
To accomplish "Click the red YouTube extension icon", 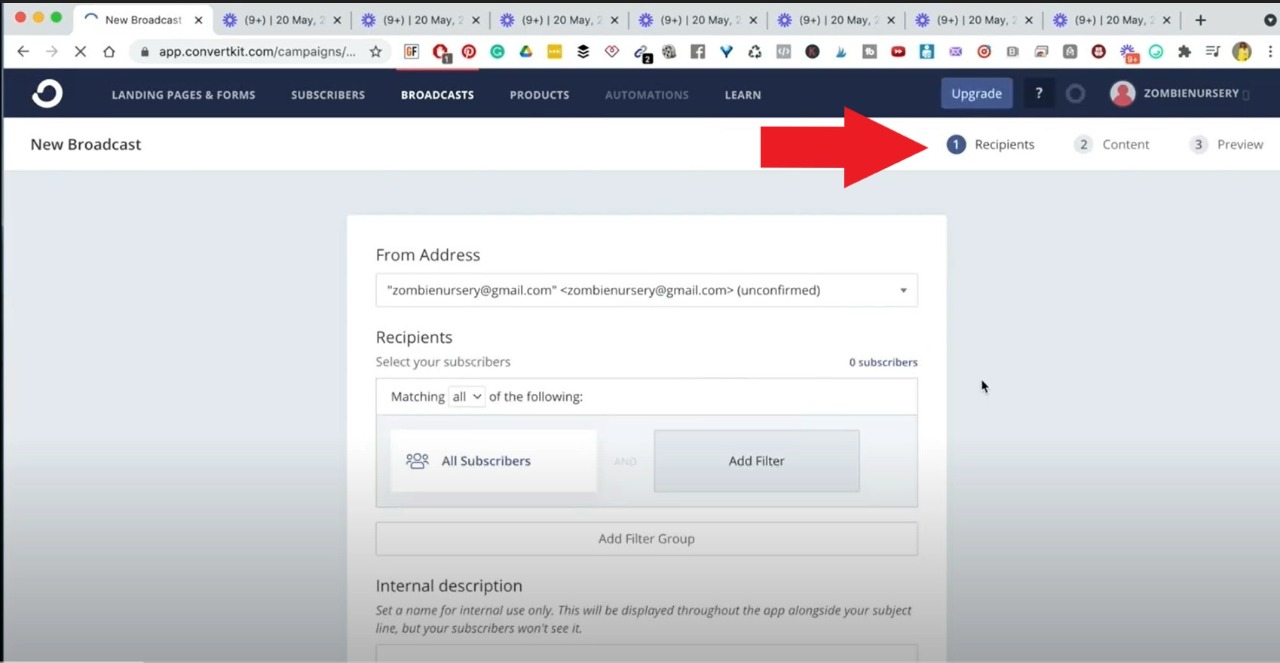I will point(897,51).
